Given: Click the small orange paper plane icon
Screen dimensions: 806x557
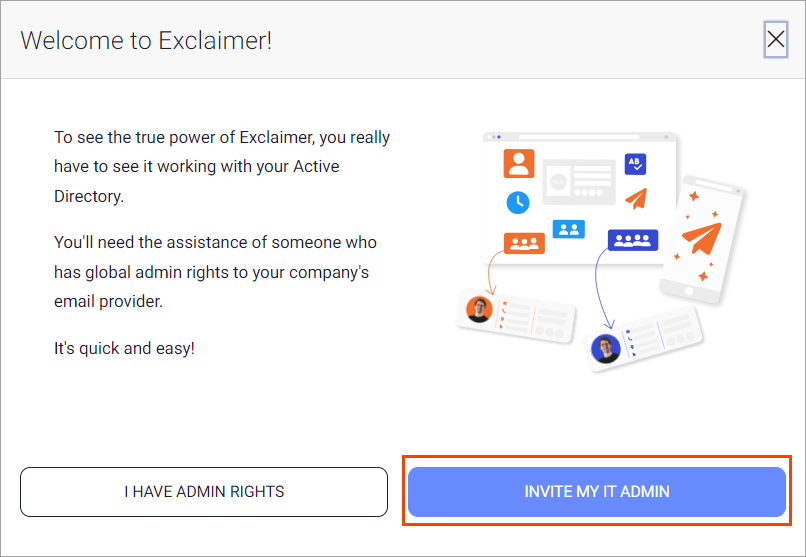Looking at the screenshot, I should coord(636,198).
